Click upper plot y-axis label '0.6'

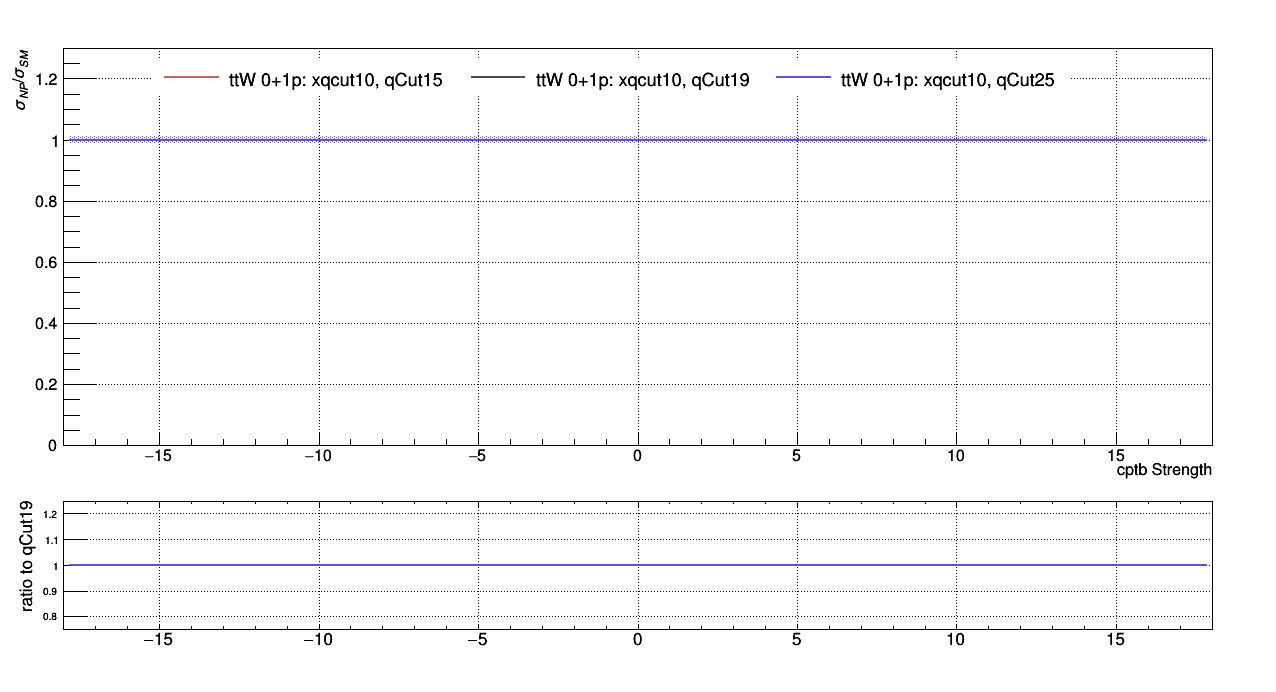[44, 263]
